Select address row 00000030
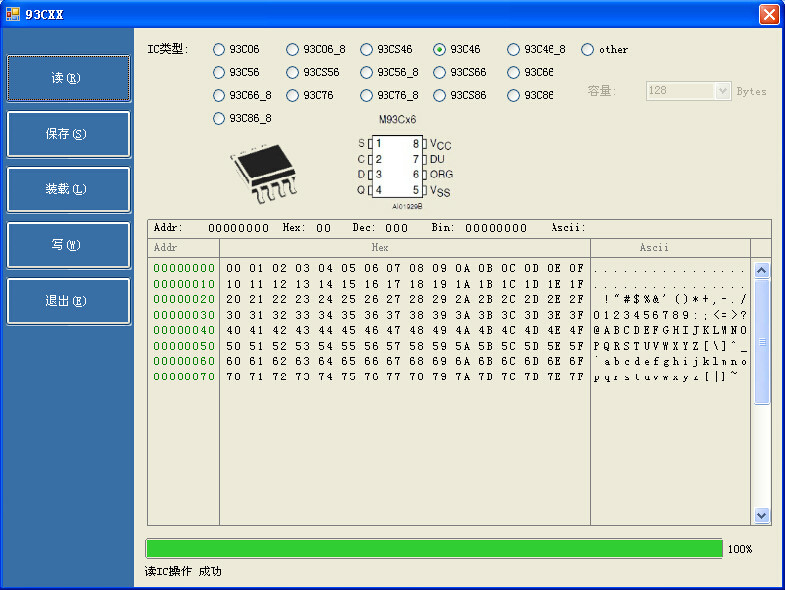The height and width of the screenshot is (590, 785). coord(184,315)
